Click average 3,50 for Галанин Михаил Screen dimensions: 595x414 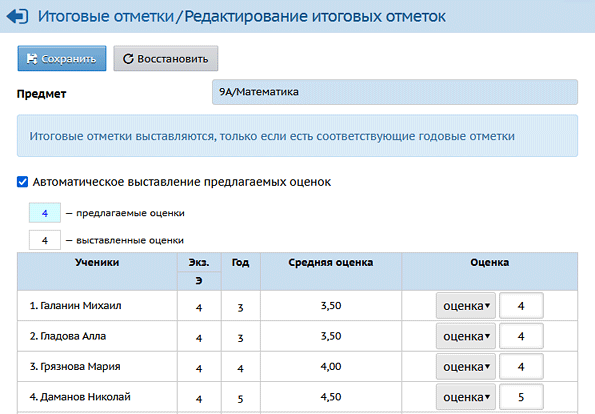click(331, 305)
